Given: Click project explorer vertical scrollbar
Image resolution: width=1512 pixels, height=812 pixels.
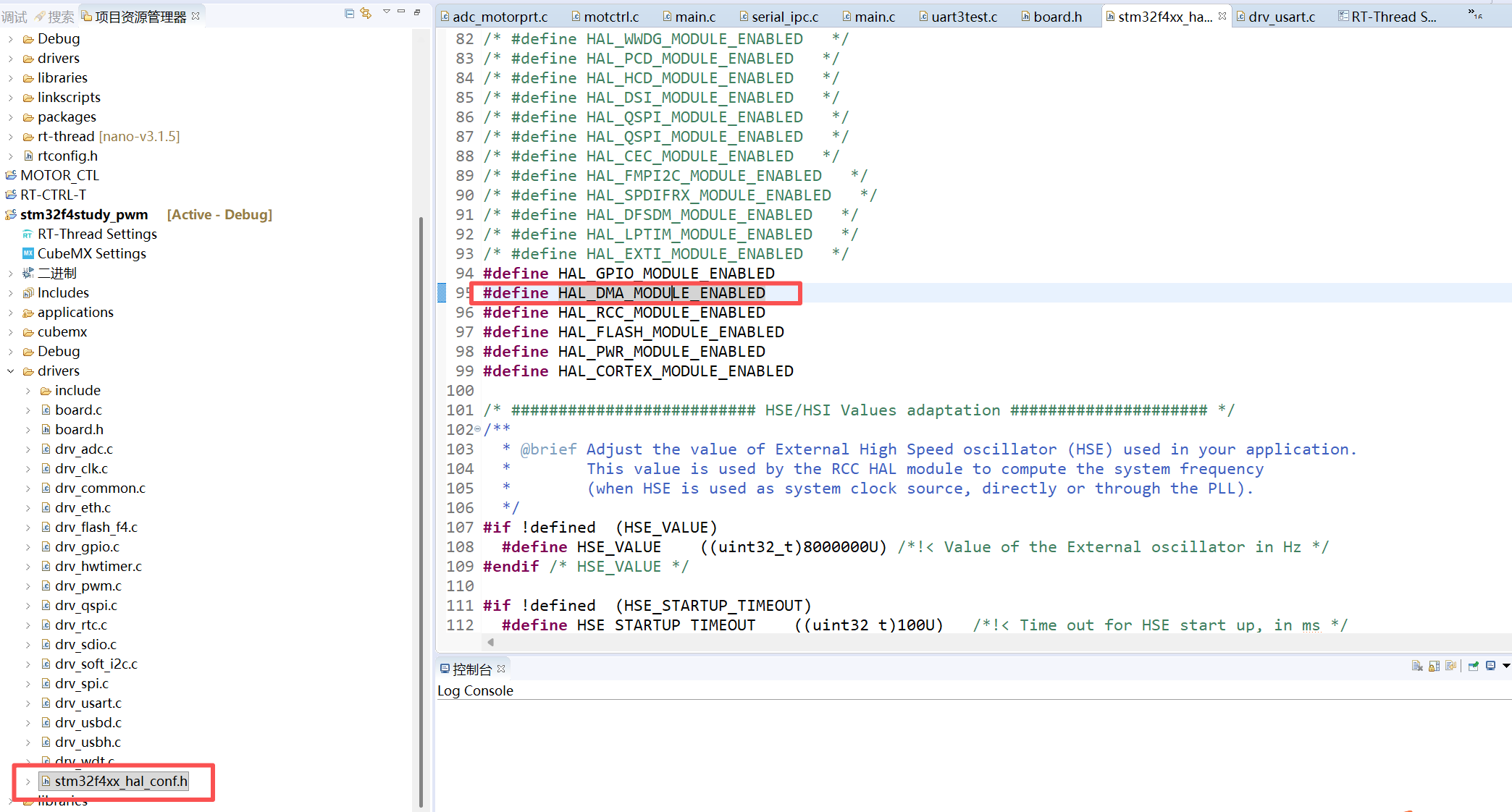Looking at the screenshot, I should pyautogui.click(x=421, y=507).
